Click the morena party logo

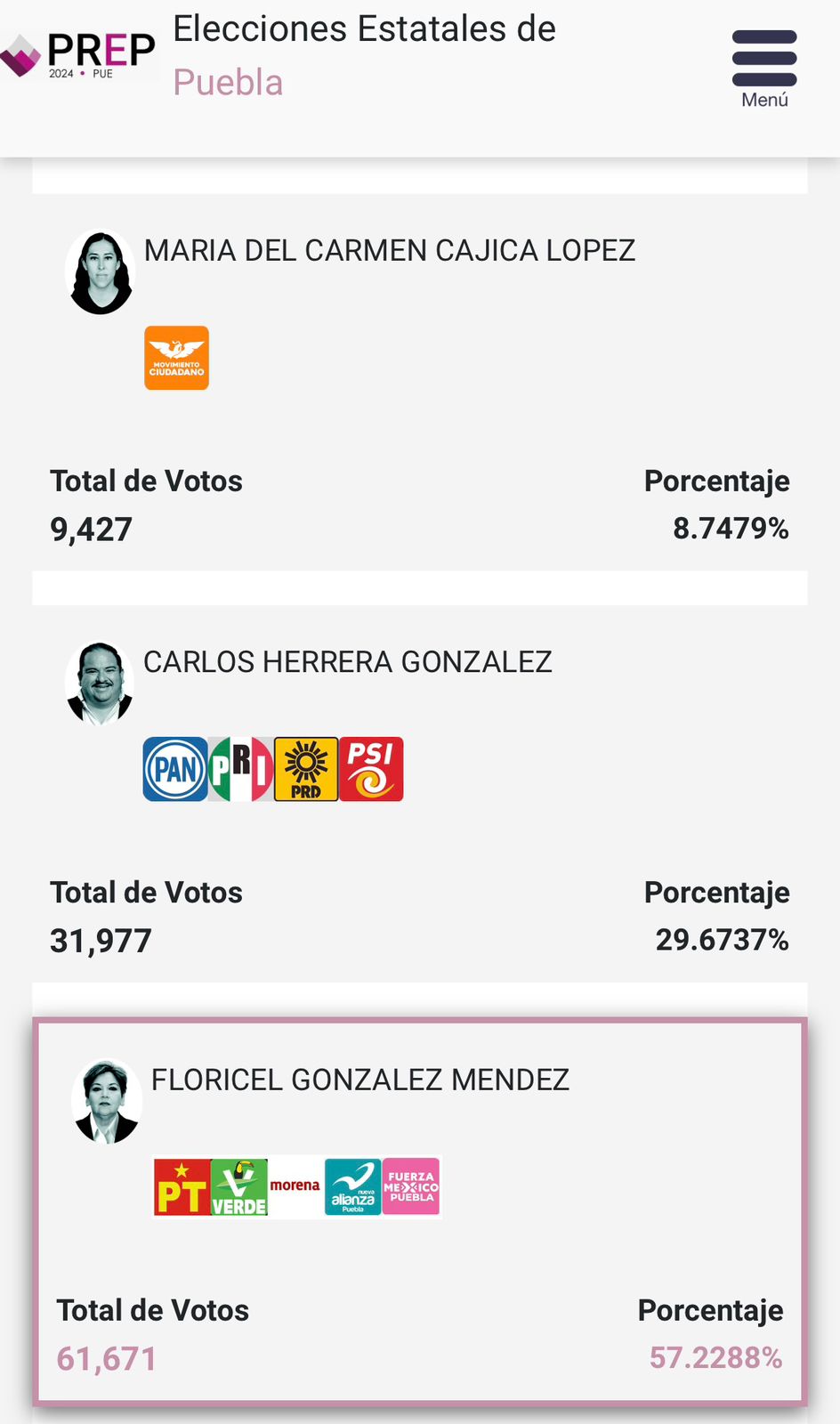click(x=295, y=1187)
